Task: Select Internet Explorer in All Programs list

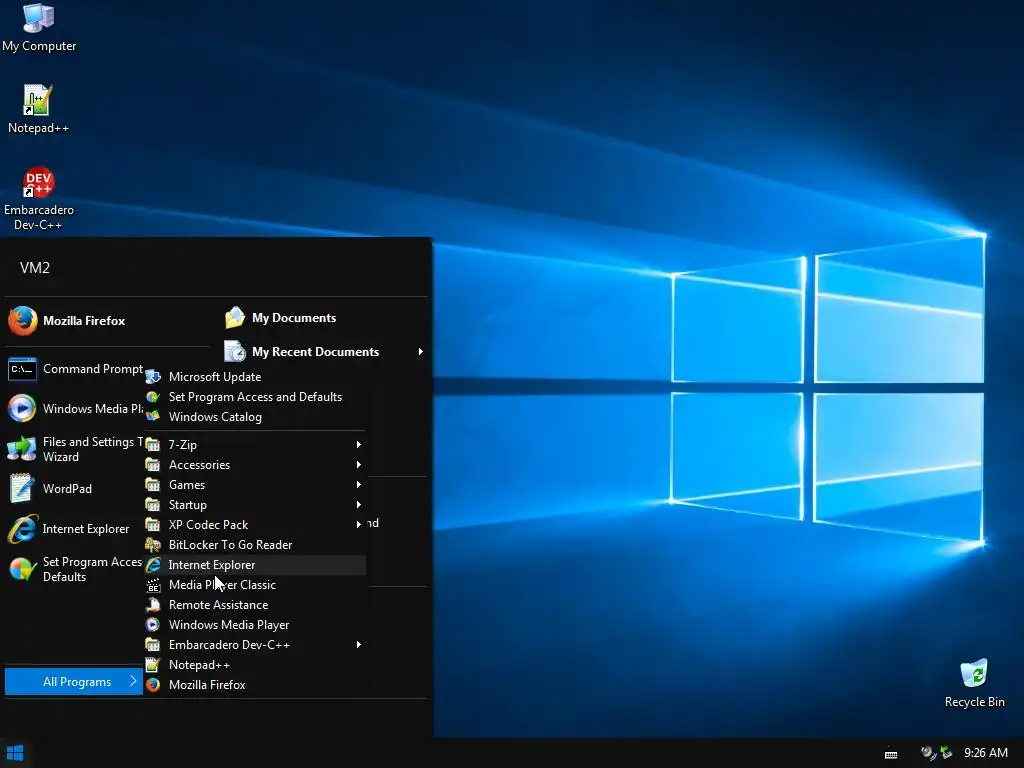Action: [x=255, y=565]
